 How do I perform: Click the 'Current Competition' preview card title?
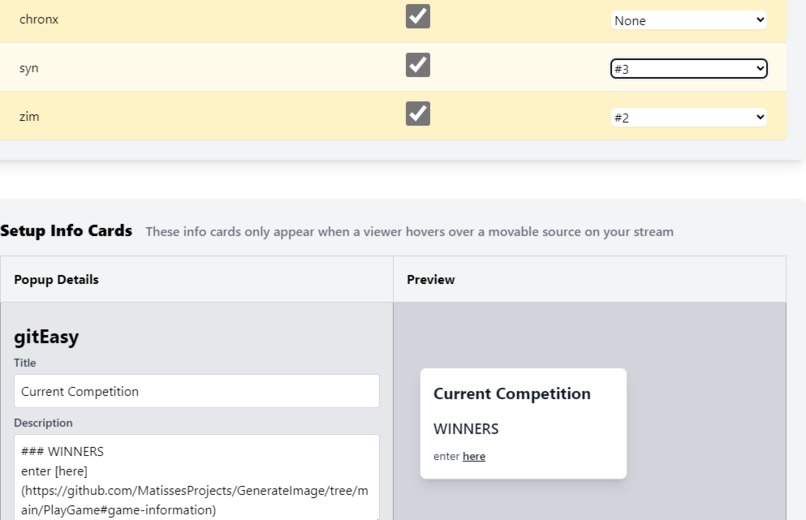512,394
